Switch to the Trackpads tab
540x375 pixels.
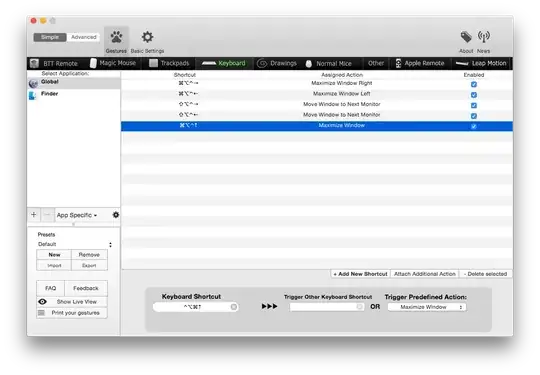[169, 63]
